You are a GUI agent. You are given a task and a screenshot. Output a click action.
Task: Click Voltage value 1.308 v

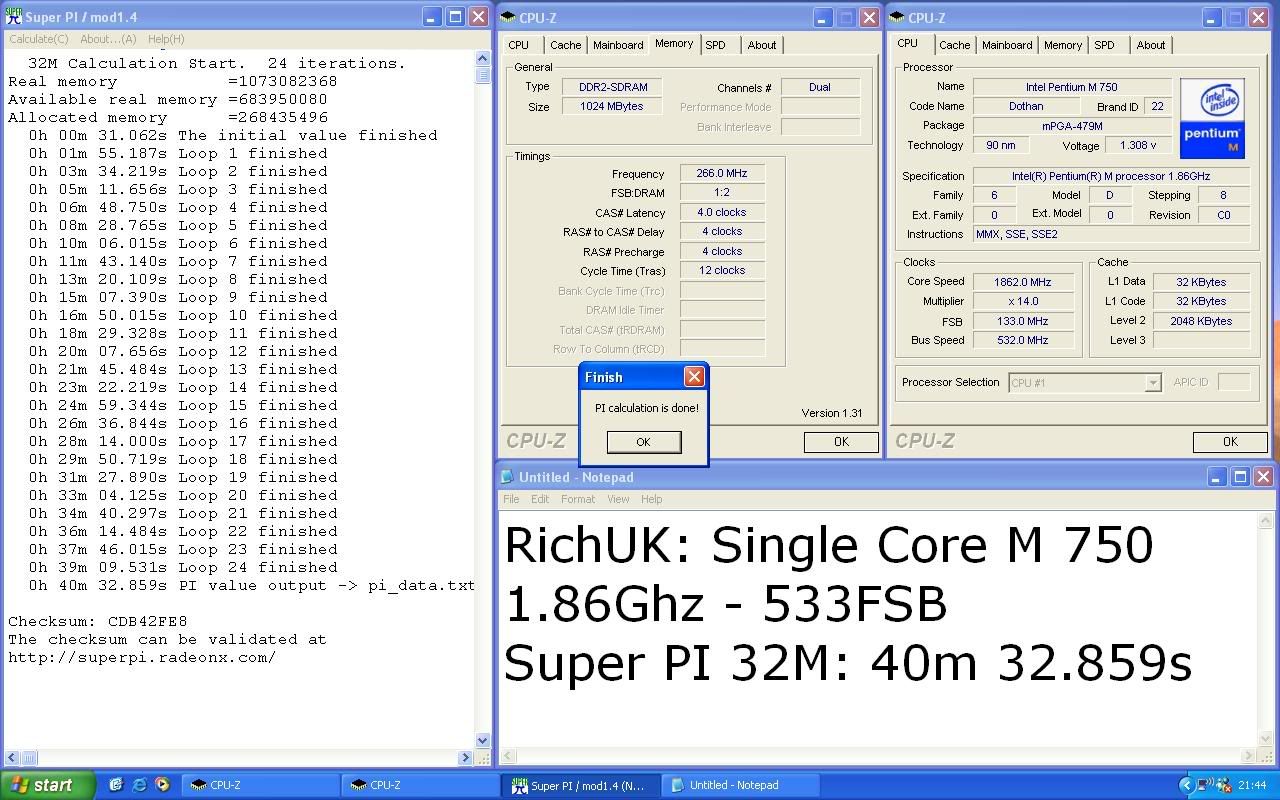coord(1138,145)
